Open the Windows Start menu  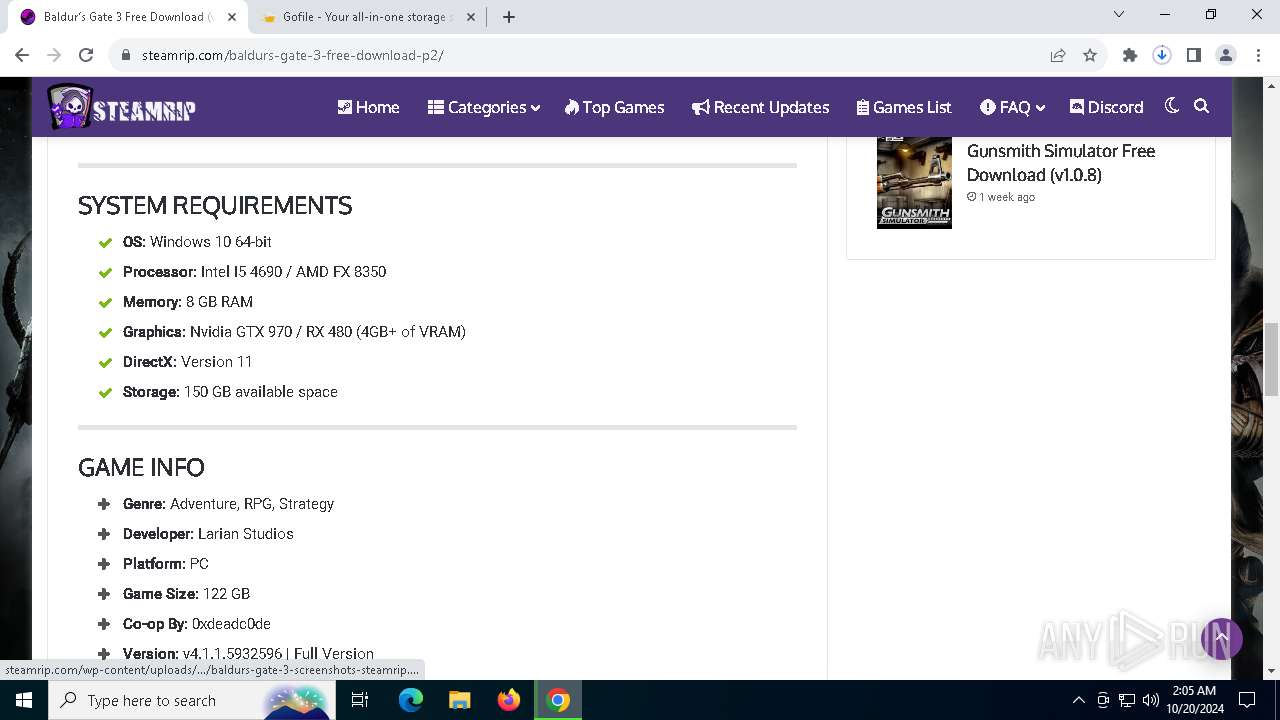(x=24, y=700)
